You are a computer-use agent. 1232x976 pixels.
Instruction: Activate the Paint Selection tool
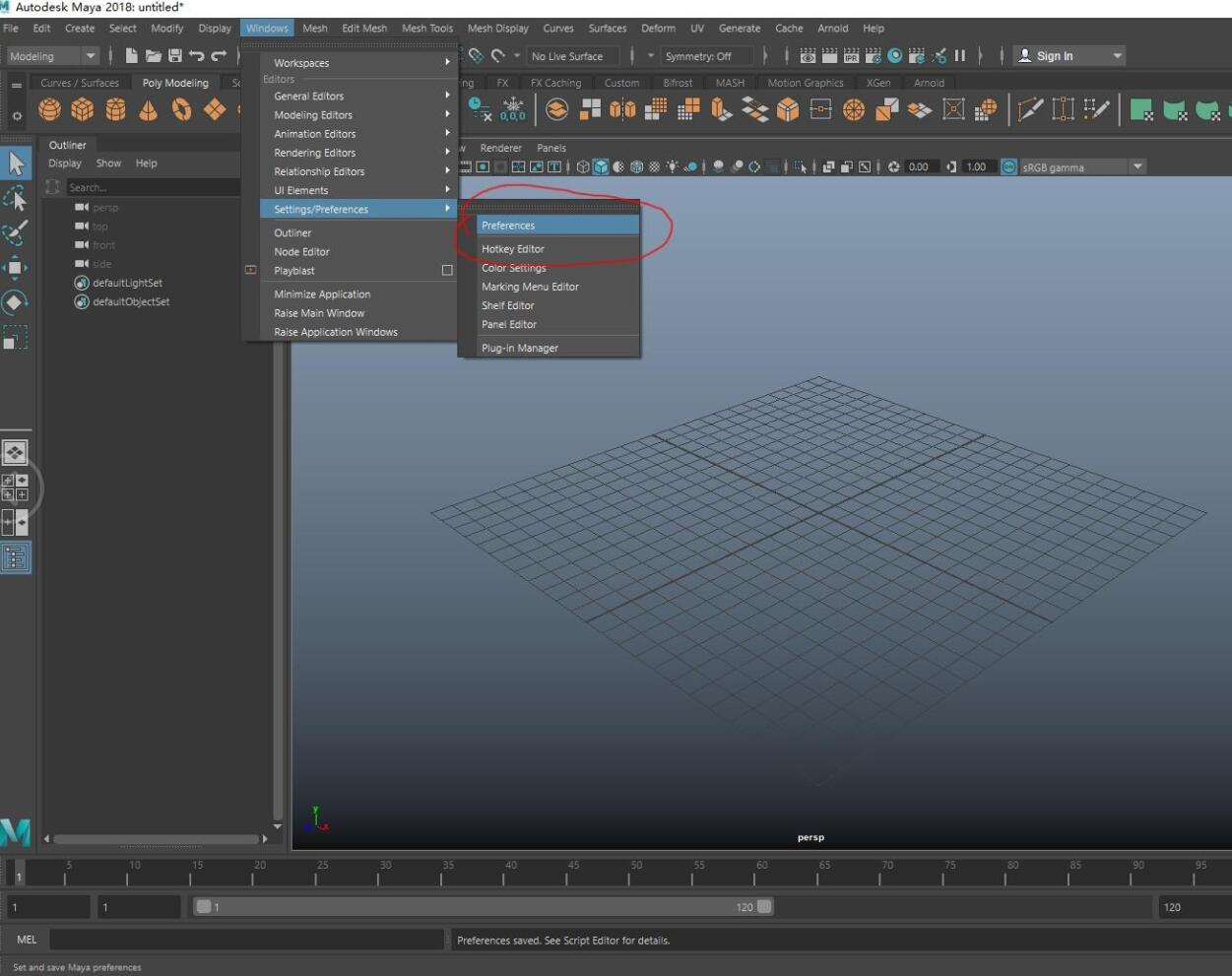16,233
